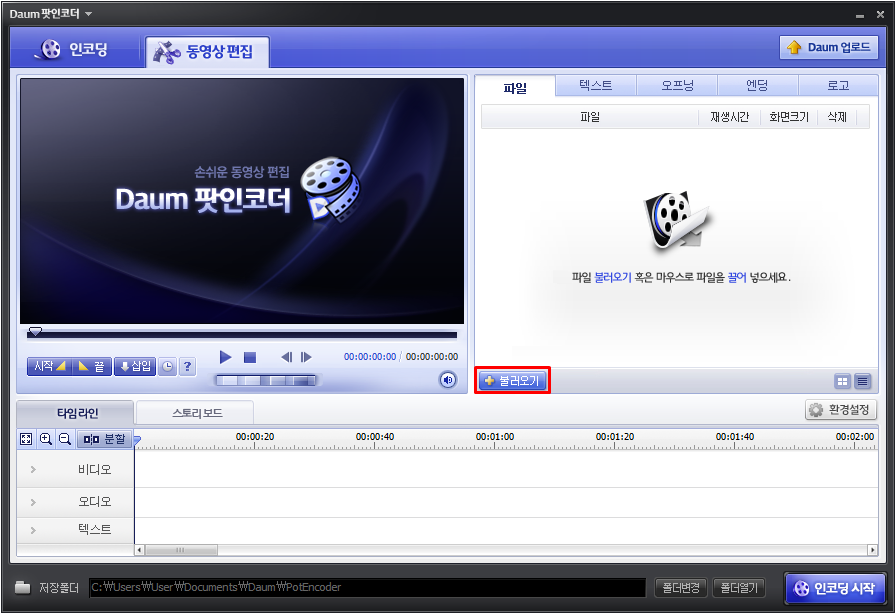Click the 재생시간 column header

coord(729,117)
